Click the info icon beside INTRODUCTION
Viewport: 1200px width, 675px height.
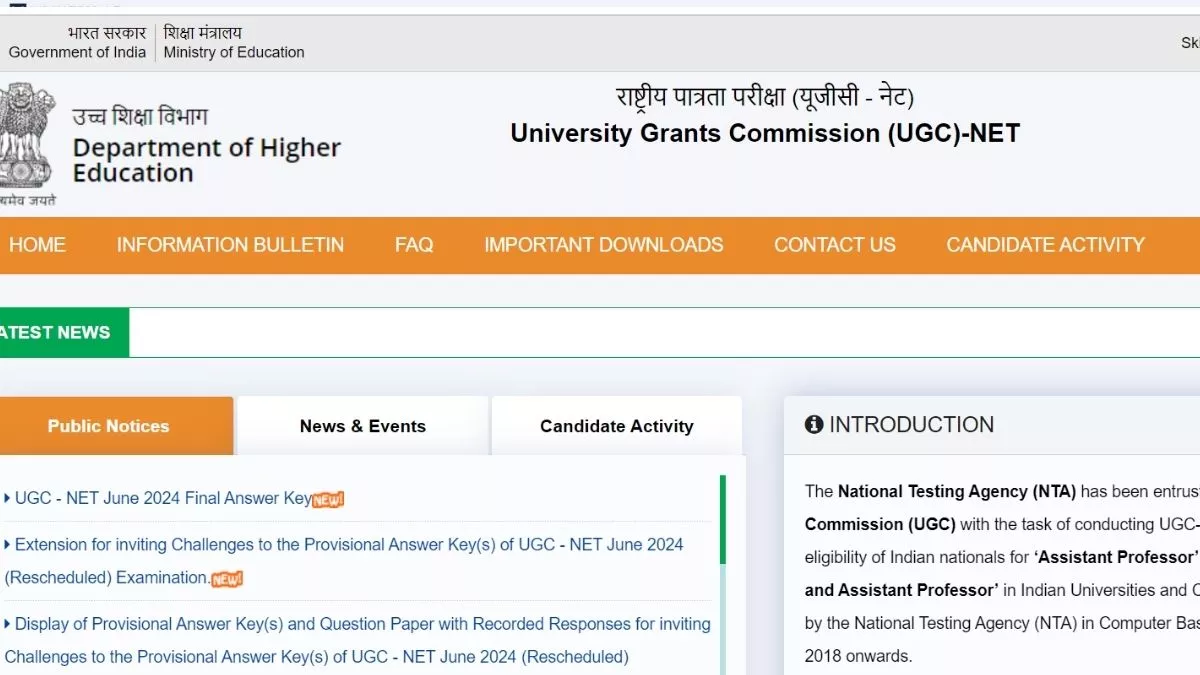pos(814,425)
